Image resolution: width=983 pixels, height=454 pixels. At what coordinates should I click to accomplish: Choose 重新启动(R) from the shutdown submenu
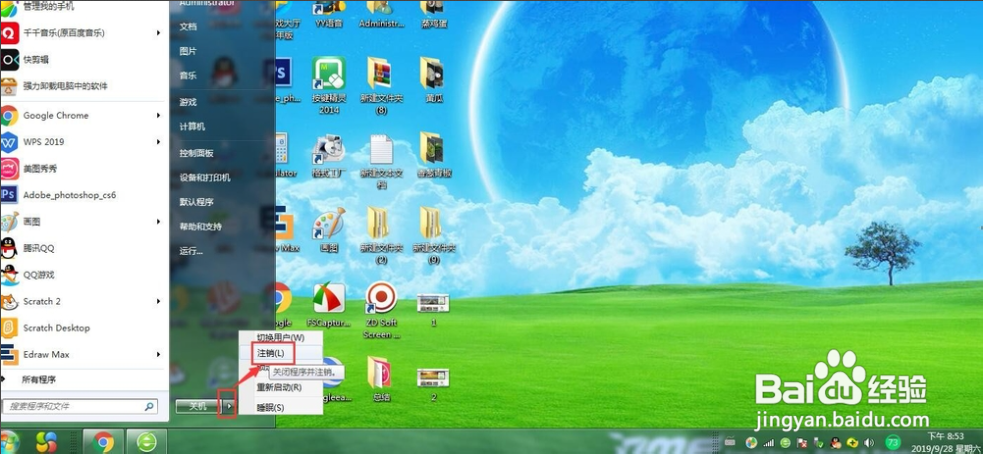[x=279, y=388]
